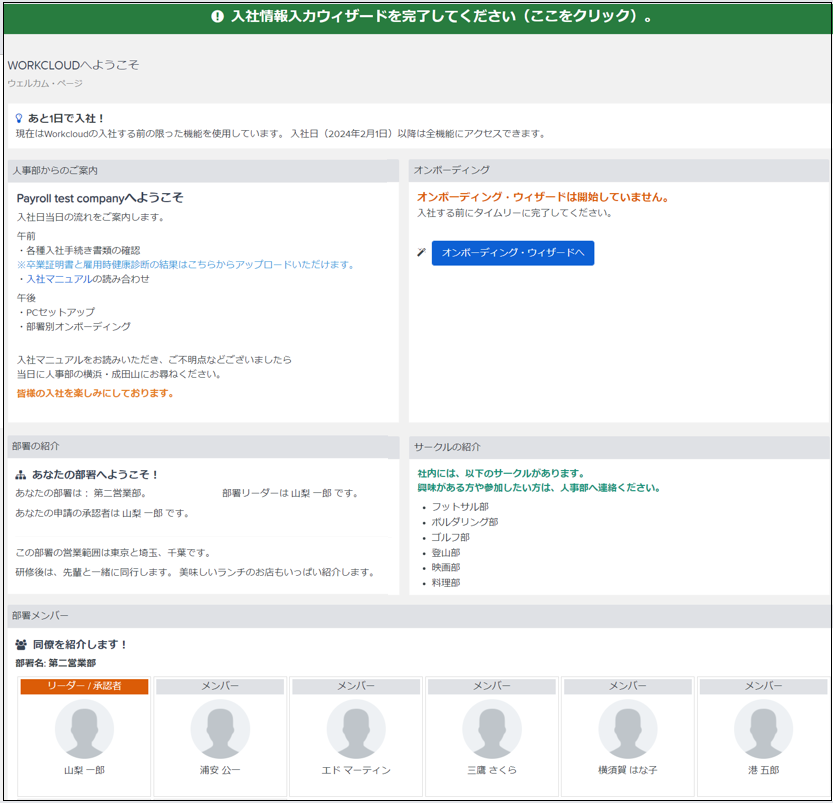The width and height of the screenshot is (833, 803).
Task: Click the exclamation icon in the green banner
Action: coord(217,17)
